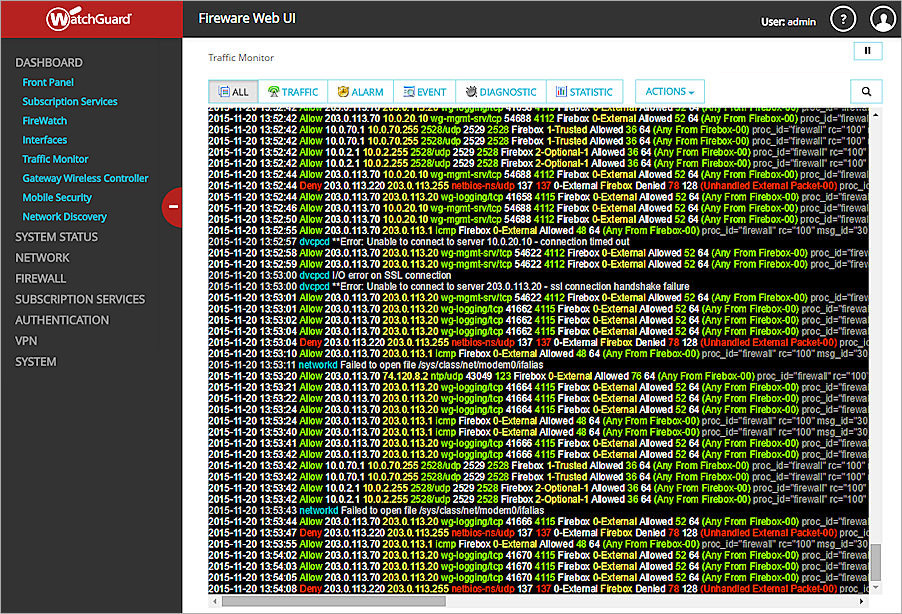Open the help question mark icon
The image size is (902, 614).
tap(842, 18)
